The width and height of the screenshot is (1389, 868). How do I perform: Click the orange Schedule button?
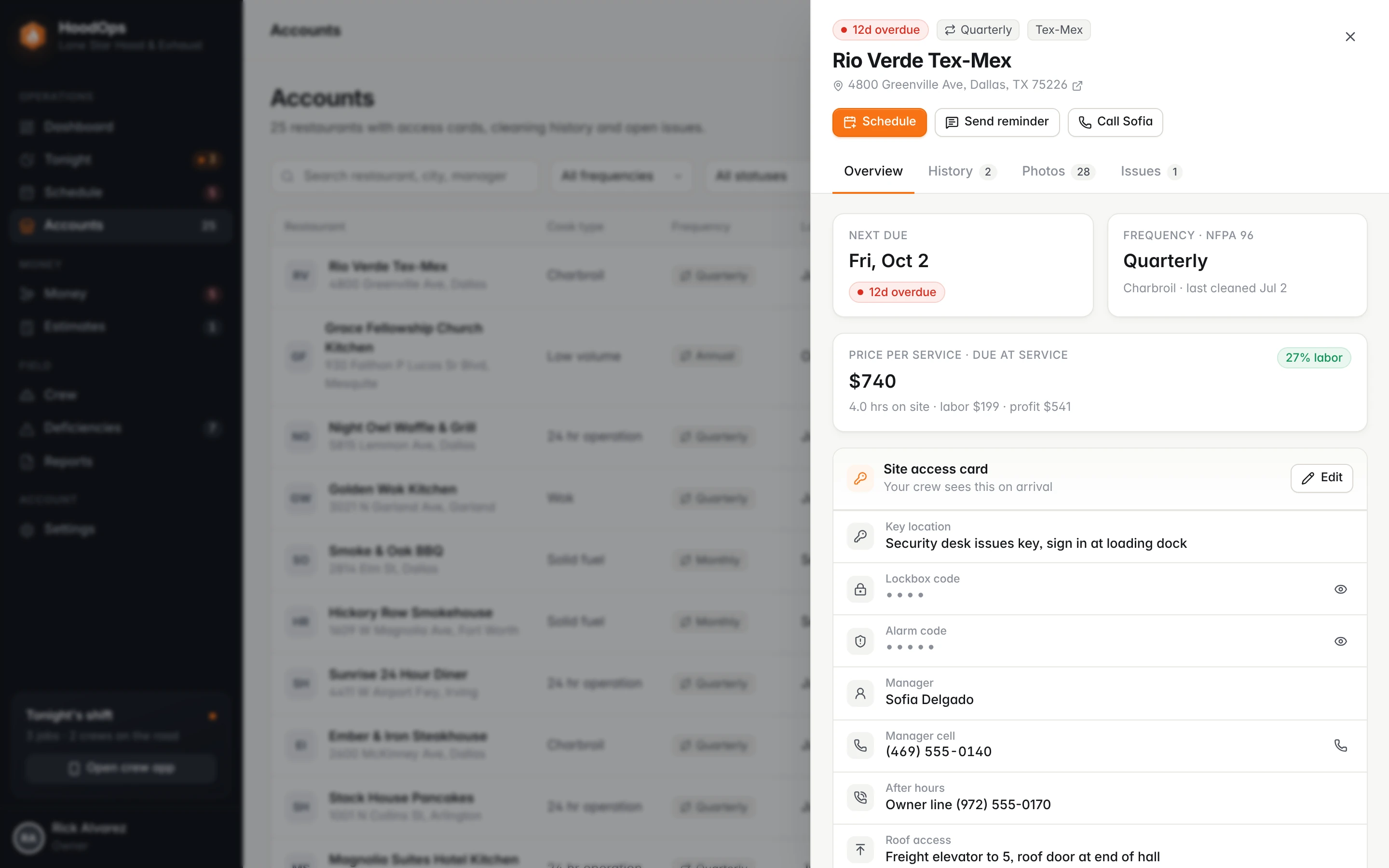tap(879, 122)
